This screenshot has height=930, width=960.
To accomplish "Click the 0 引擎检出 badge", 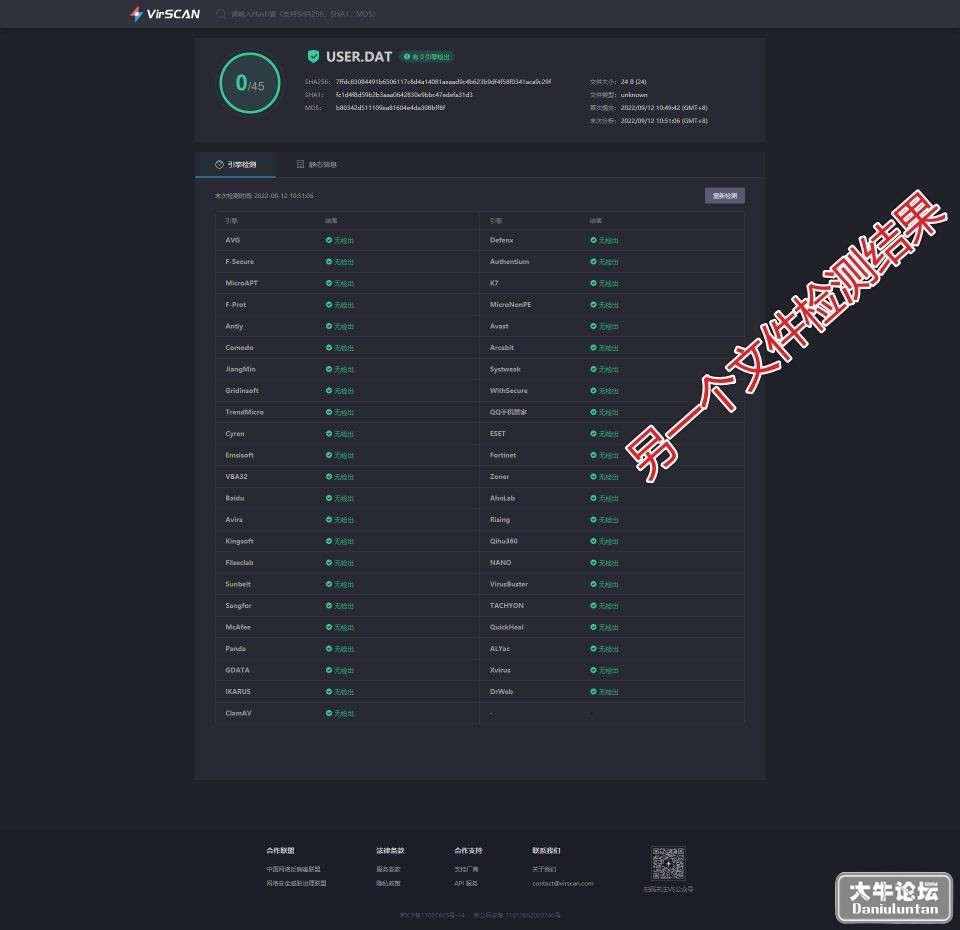I will pos(427,57).
